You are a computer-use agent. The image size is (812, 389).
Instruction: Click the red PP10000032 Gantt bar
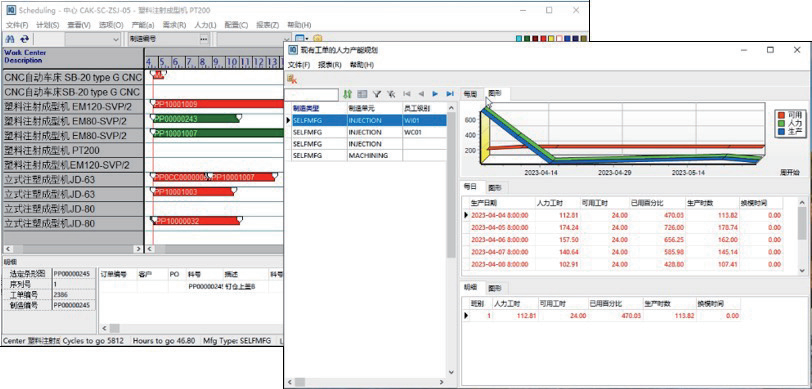196,221
